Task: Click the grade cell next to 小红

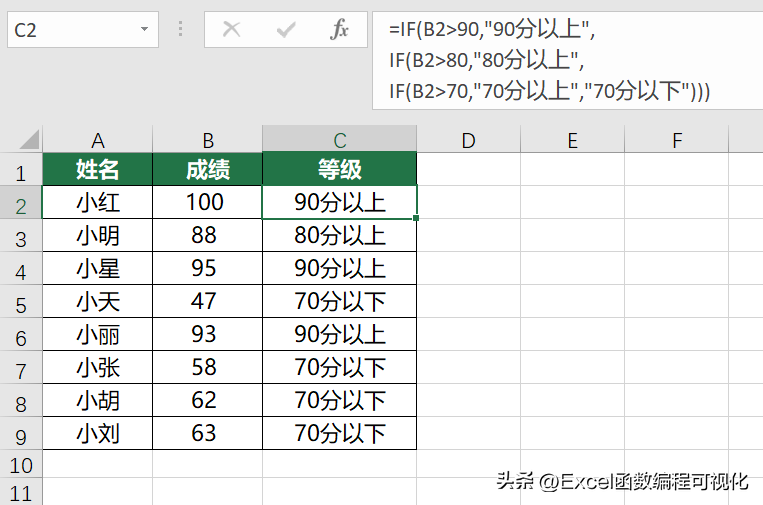Action: tap(340, 202)
